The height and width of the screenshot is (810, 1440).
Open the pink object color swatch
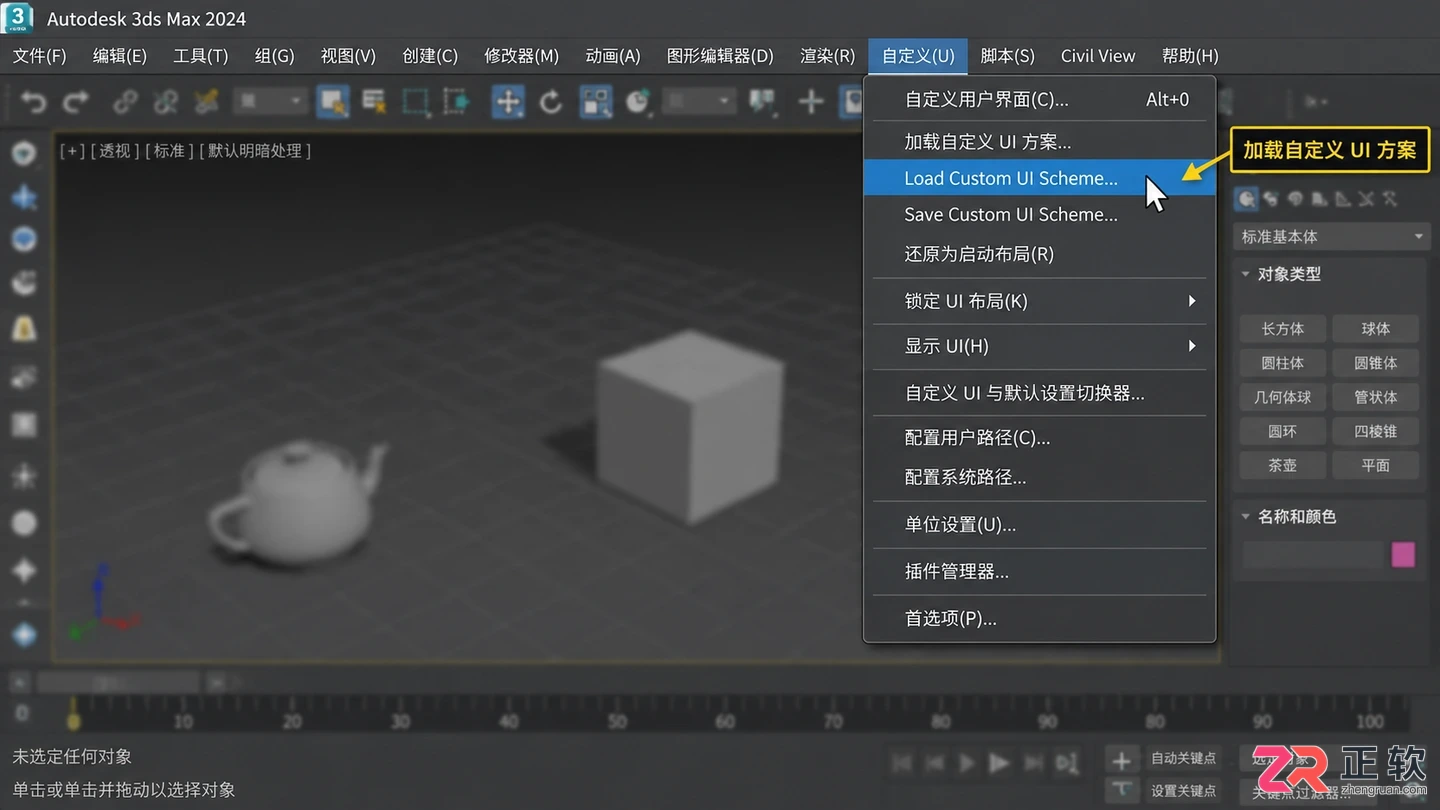1403,555
